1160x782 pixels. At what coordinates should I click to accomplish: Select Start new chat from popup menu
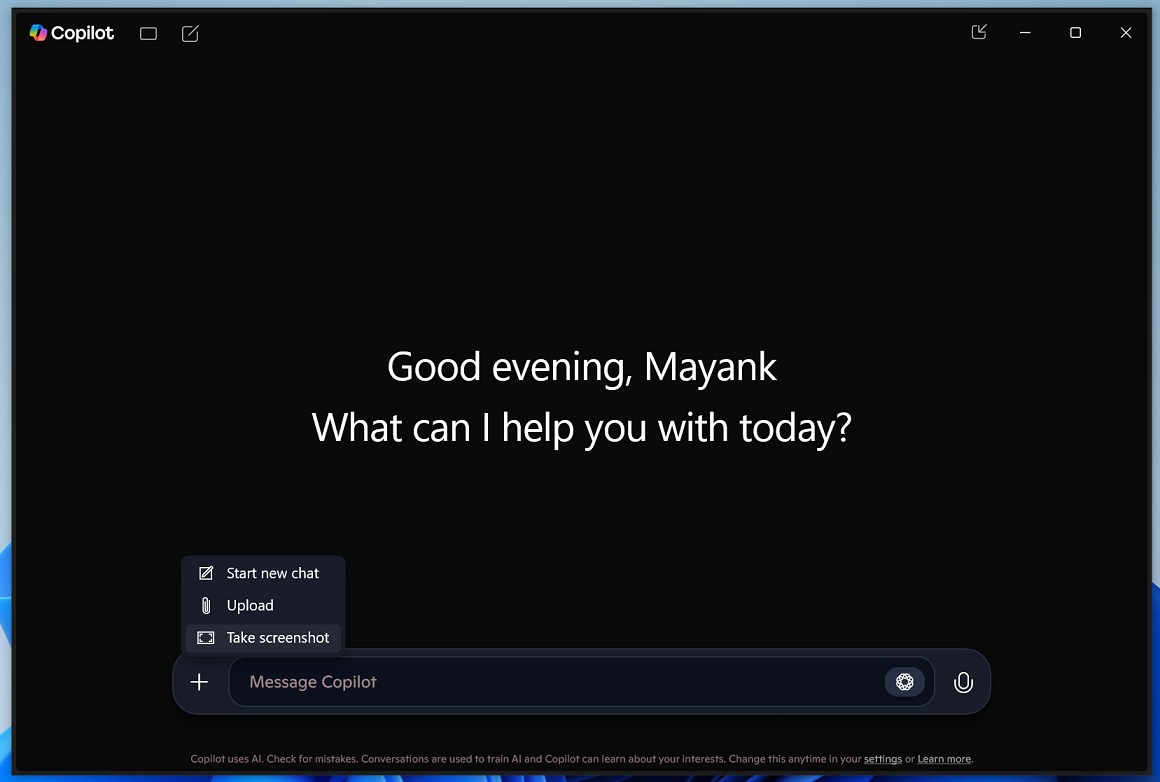(x=272, y=573)
